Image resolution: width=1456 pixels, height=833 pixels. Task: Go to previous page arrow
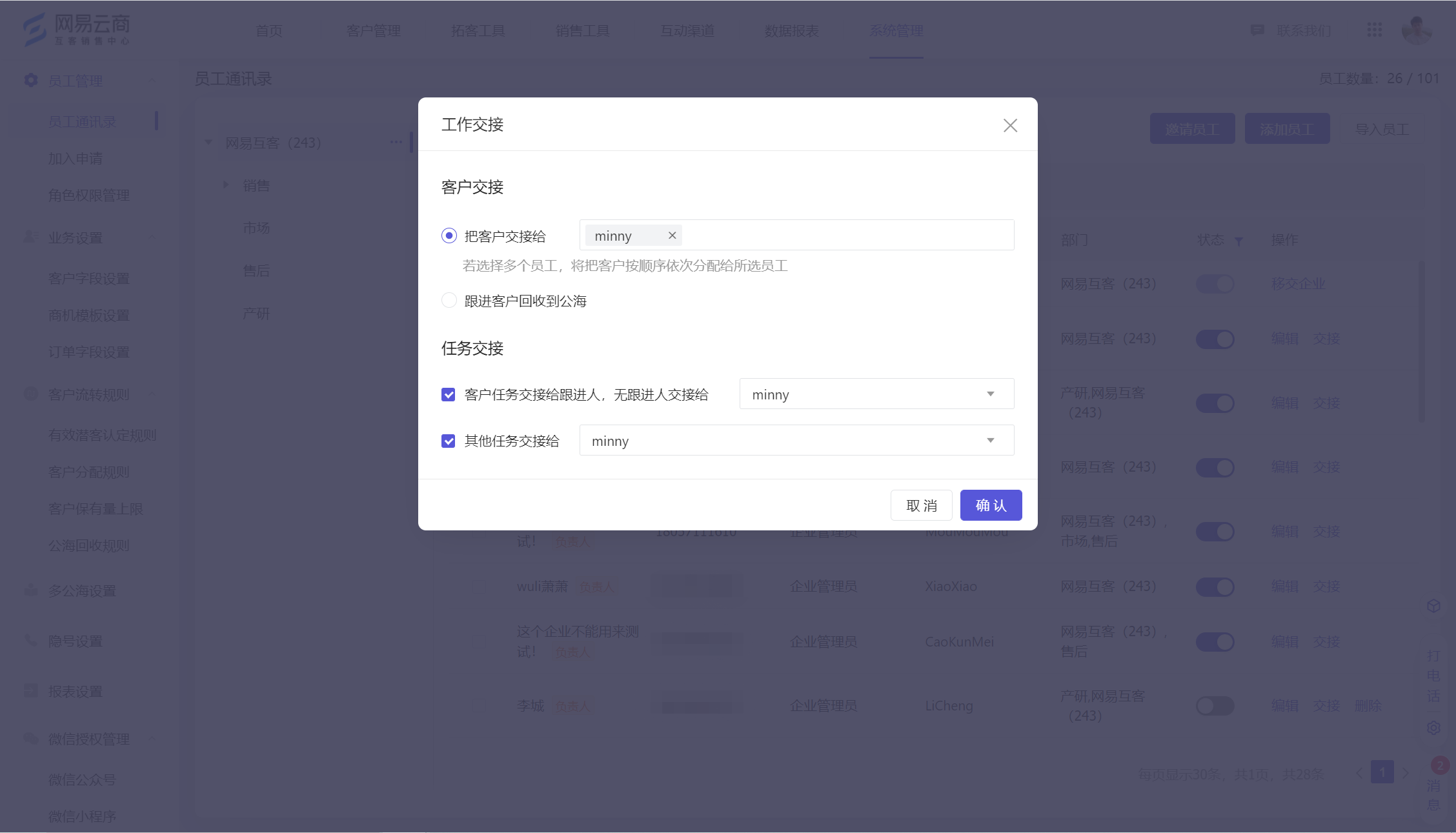[x=1359, y=772]
